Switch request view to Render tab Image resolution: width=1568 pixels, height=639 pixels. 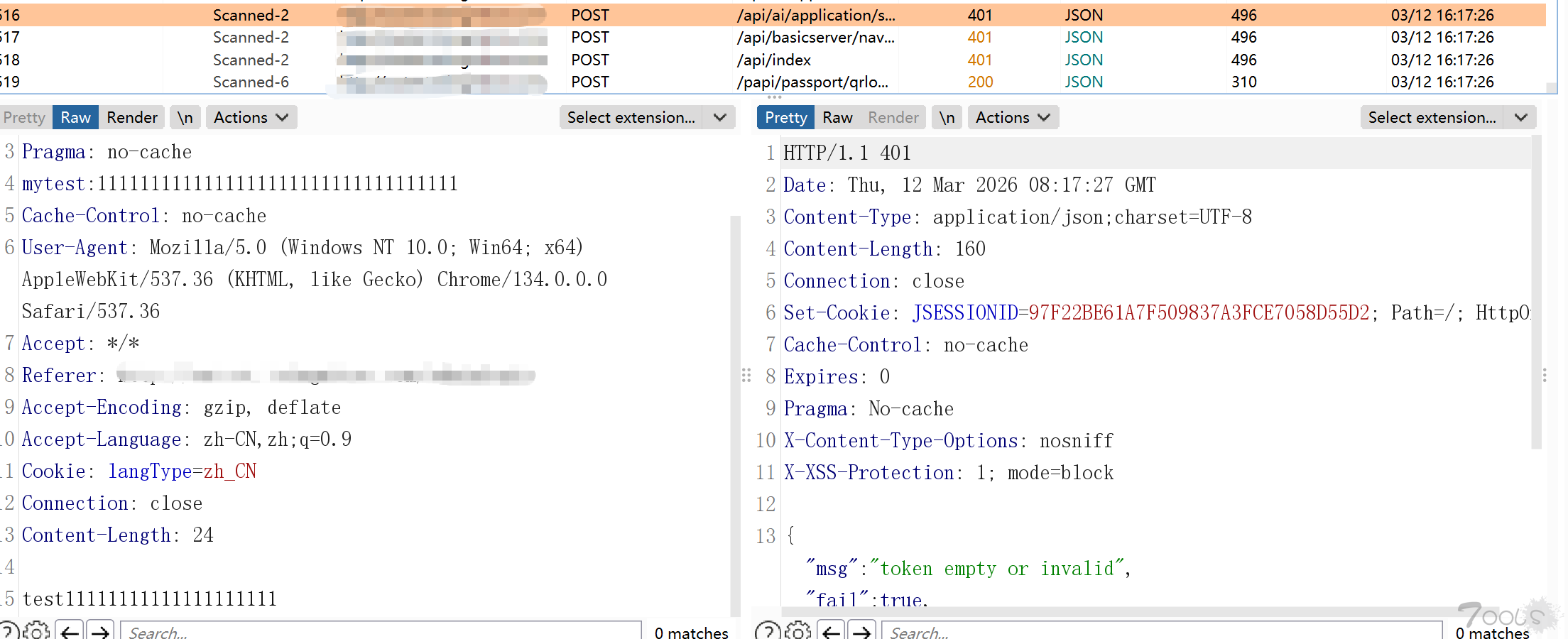[132, 117]
